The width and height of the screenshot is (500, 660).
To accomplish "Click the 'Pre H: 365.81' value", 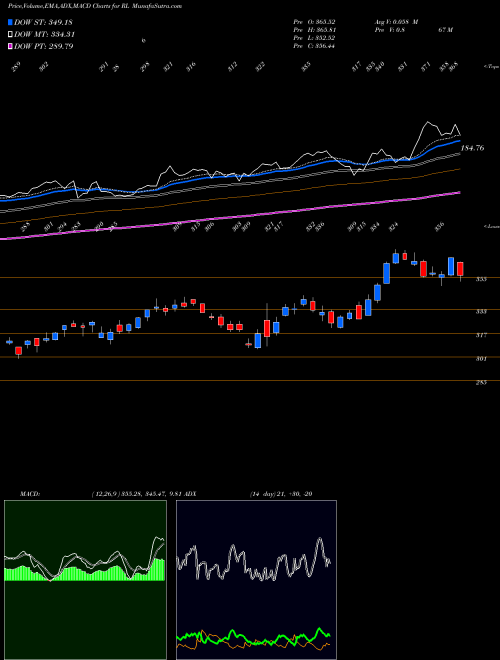I will point(314,30).
